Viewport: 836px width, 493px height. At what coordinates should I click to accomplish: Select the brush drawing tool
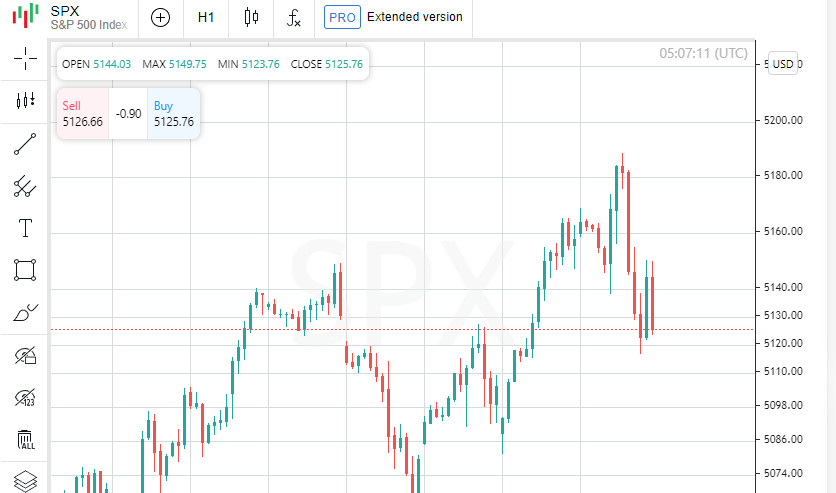pos(25,313)
